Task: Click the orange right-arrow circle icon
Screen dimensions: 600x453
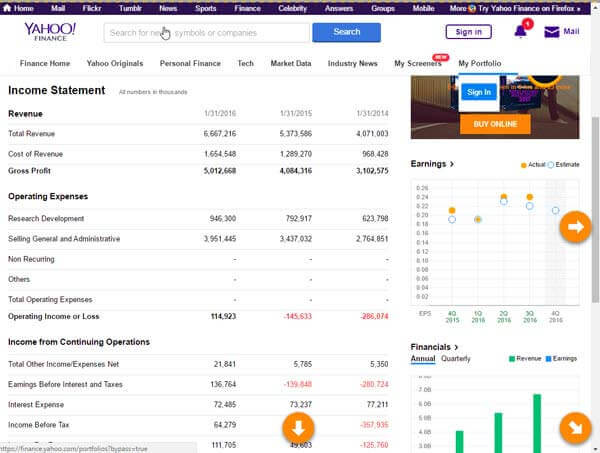Action: point(575,227)
